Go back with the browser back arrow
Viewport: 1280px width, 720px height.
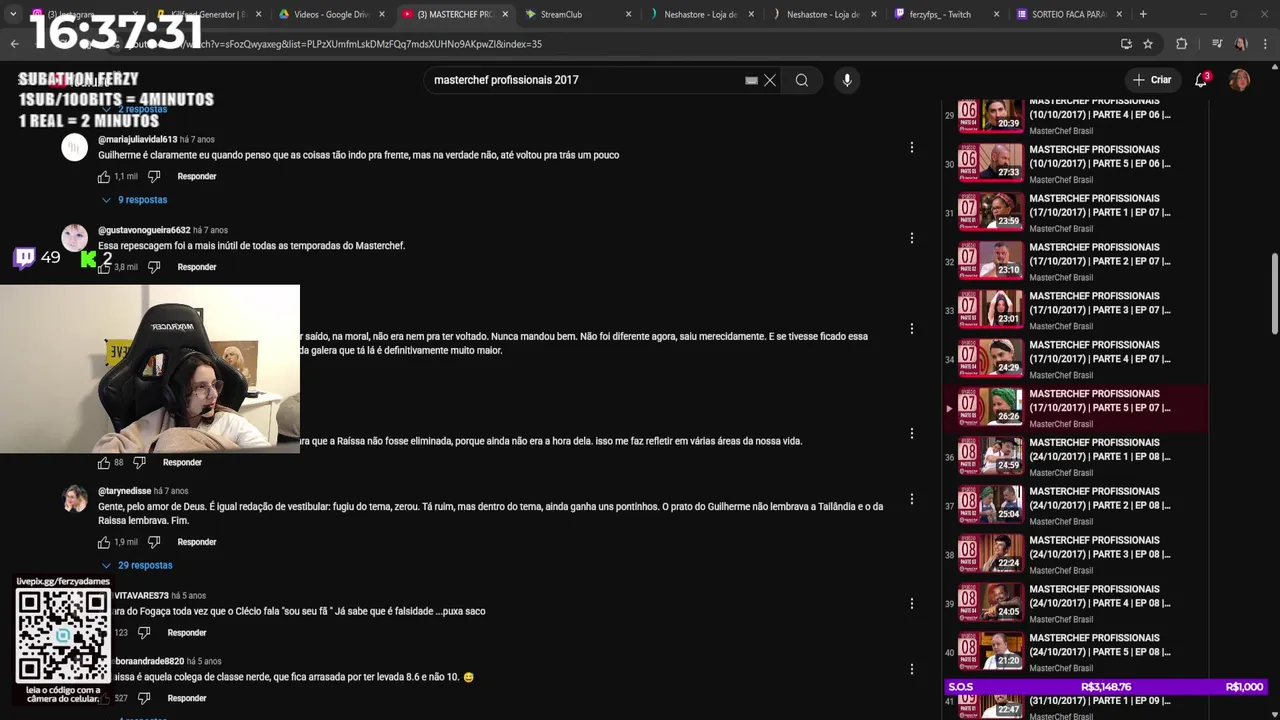[14, 44]
